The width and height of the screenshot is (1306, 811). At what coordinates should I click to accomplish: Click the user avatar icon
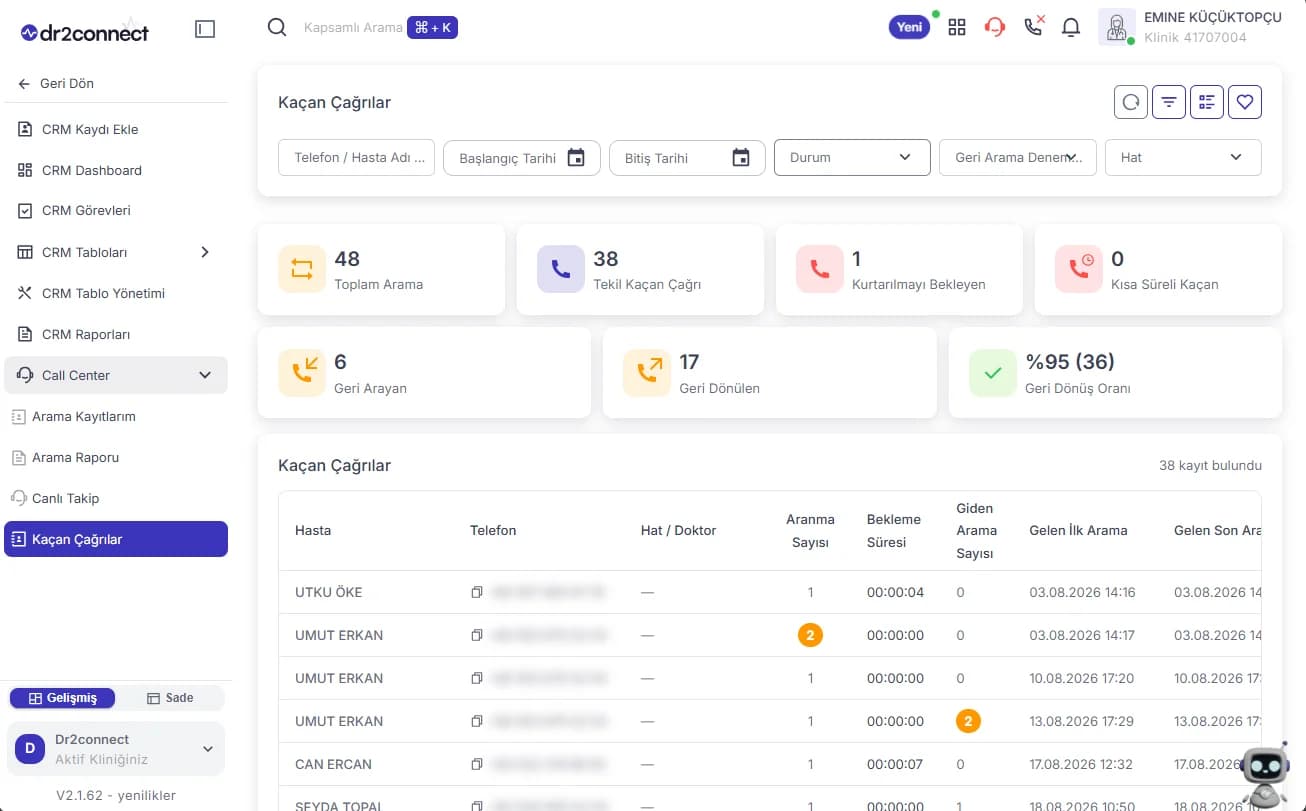[1116, 27]
